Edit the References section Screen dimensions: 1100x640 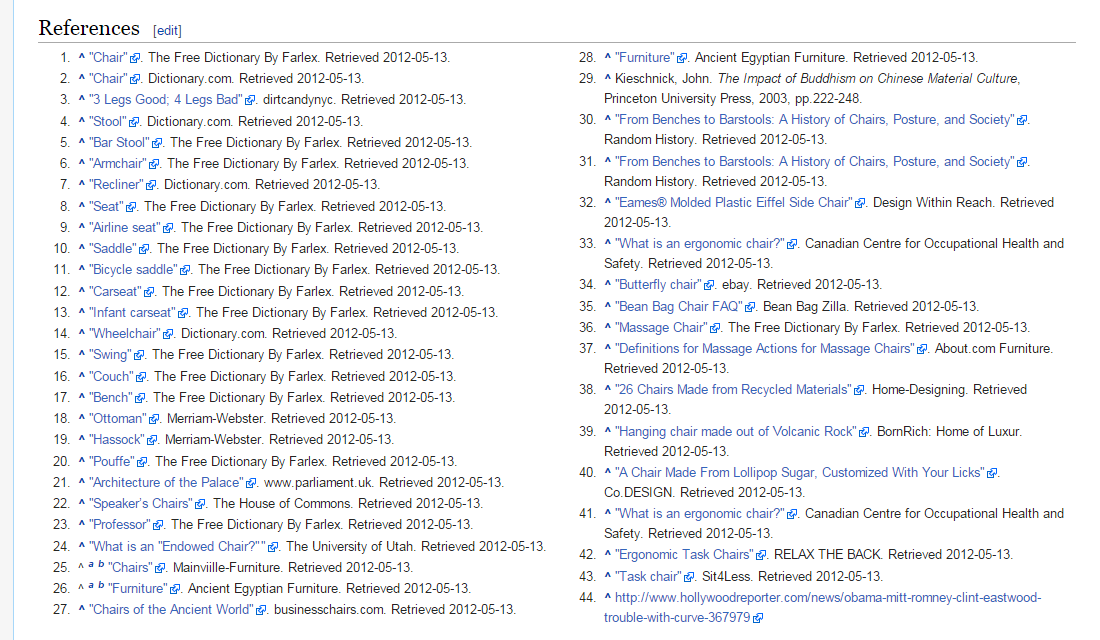[x=167, y=30]
